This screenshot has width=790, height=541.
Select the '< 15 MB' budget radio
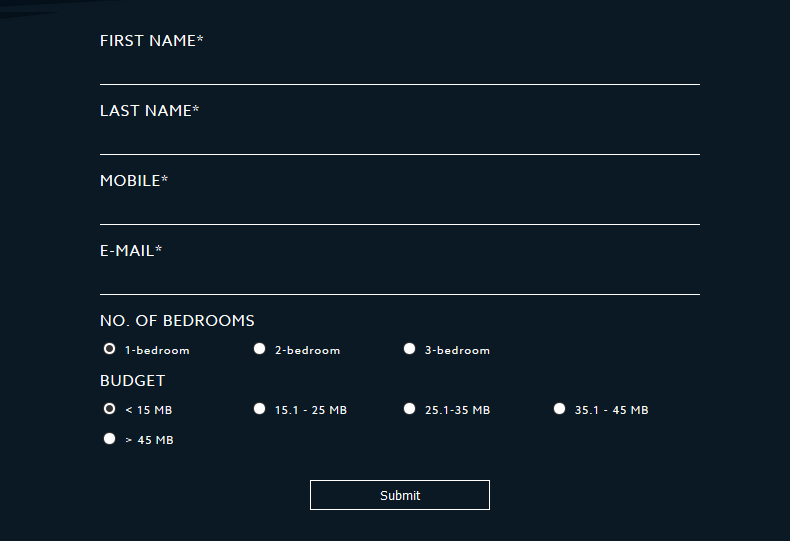coord(109,409)
